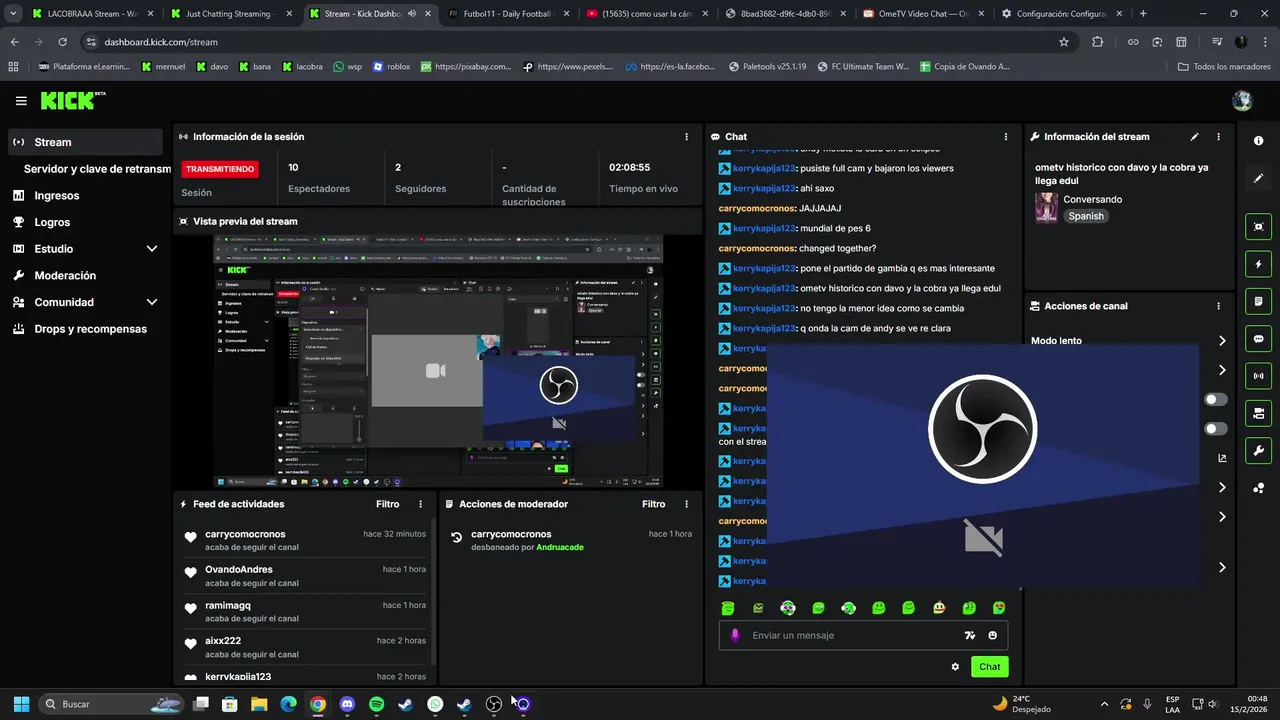Toggle the first channel action switch

[1216, 400]
